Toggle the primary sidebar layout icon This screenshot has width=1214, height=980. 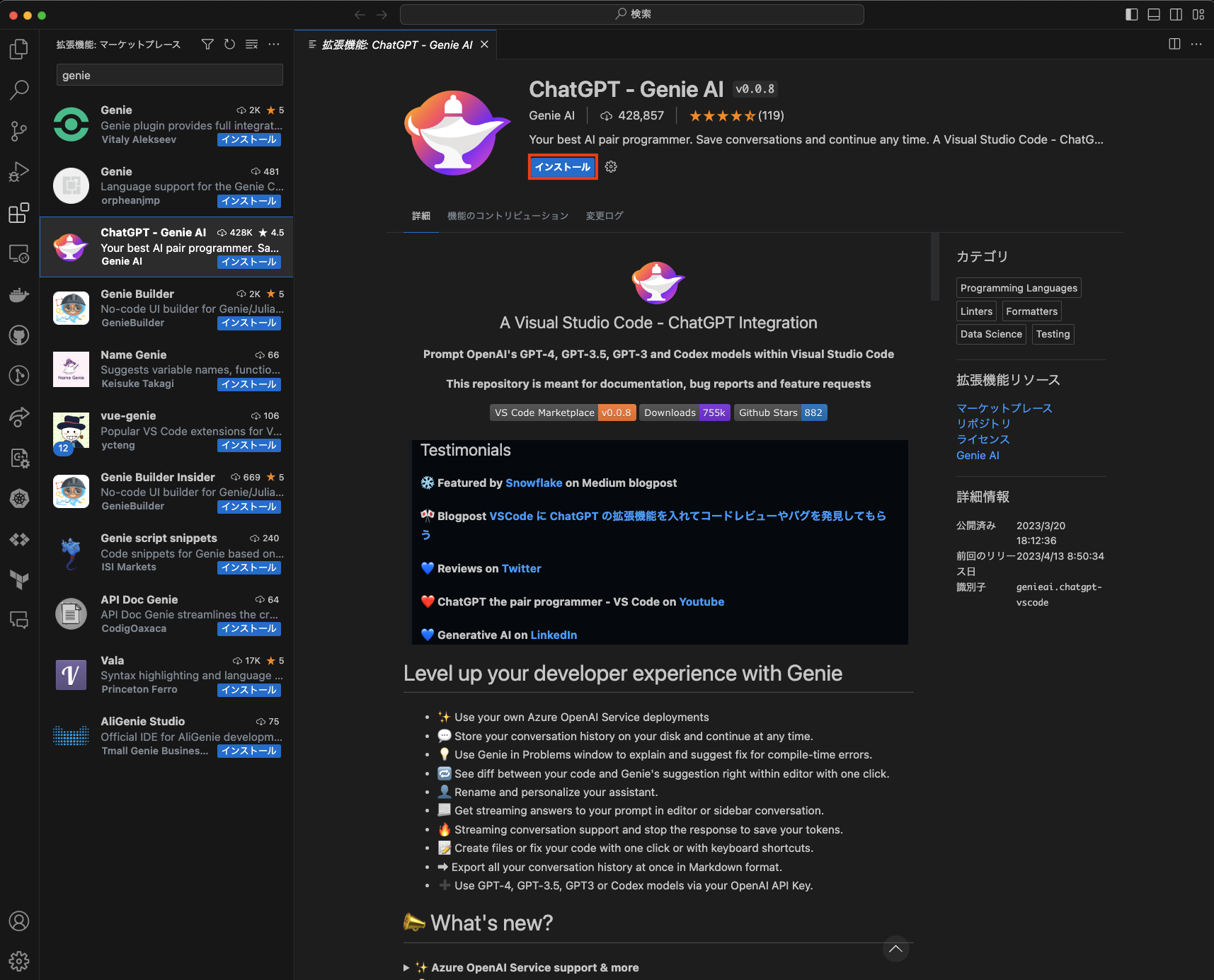point(1132,14)
